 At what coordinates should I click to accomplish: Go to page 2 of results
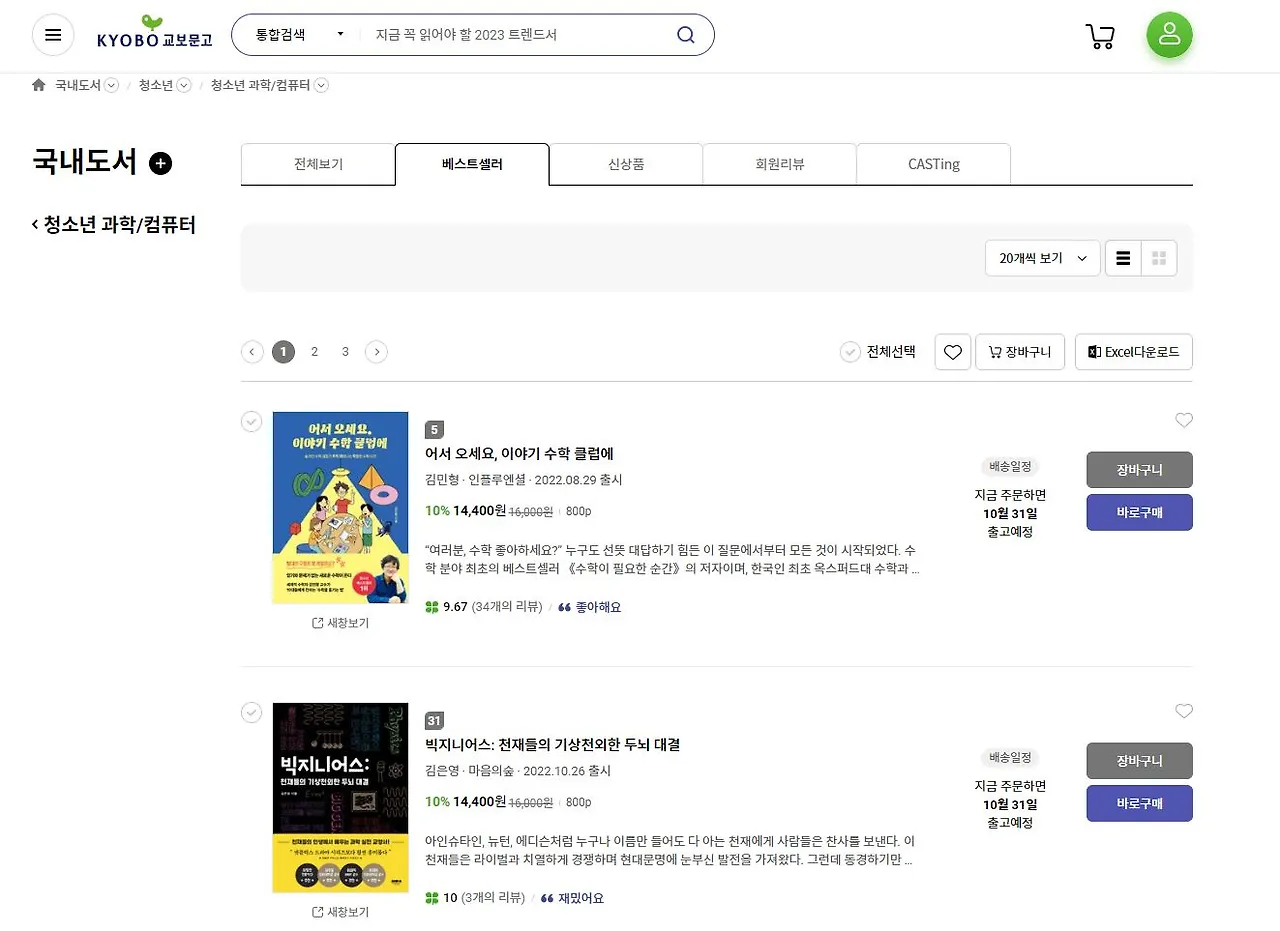314,351
